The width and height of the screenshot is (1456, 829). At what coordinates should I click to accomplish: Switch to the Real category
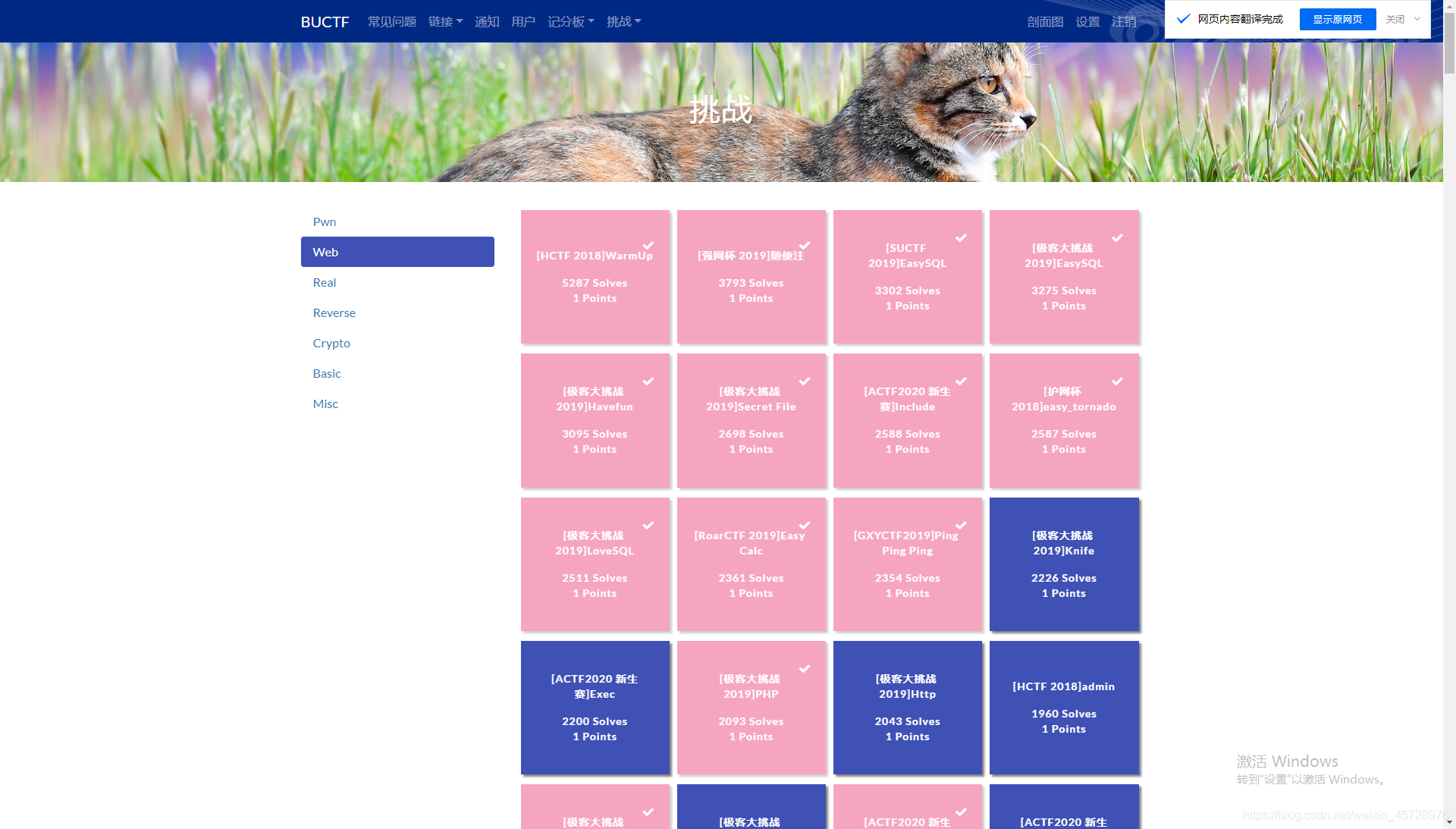pos(397,282)
